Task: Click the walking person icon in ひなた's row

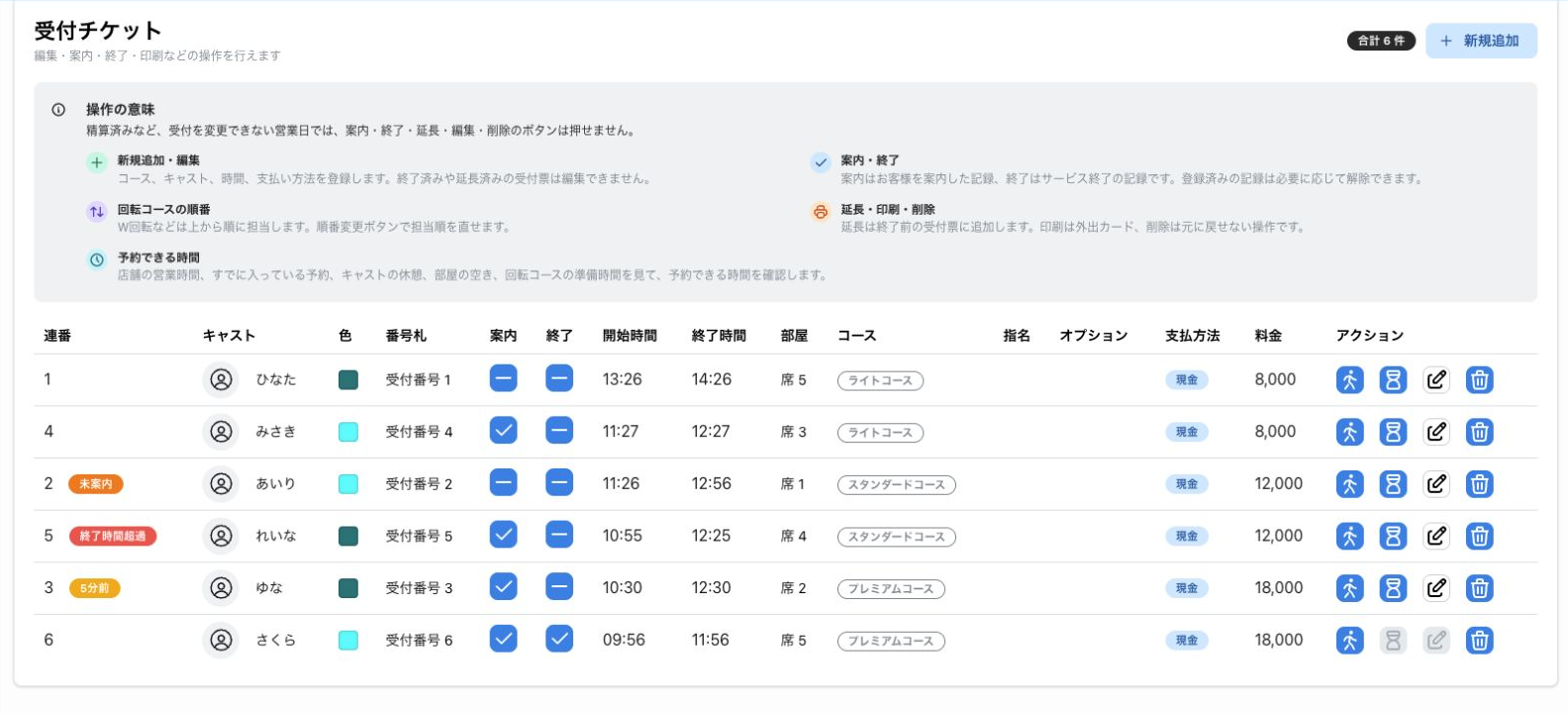Action: (1349, 379)
